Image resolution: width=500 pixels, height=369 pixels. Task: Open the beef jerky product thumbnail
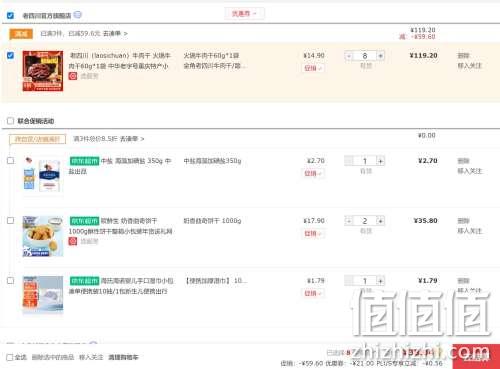[43, 71]
